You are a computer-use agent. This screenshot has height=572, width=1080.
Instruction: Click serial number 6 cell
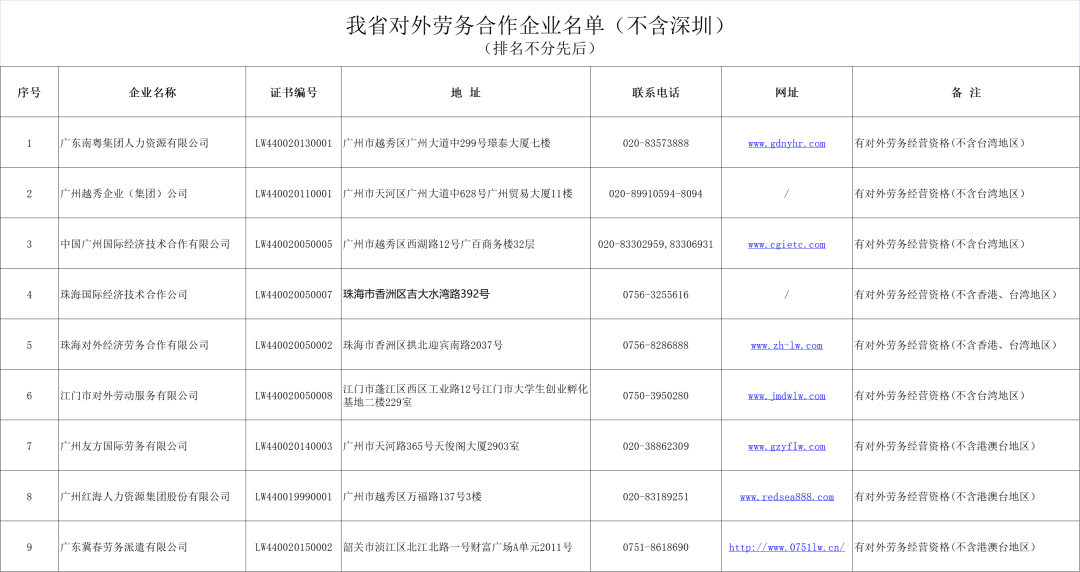(29, 396)
